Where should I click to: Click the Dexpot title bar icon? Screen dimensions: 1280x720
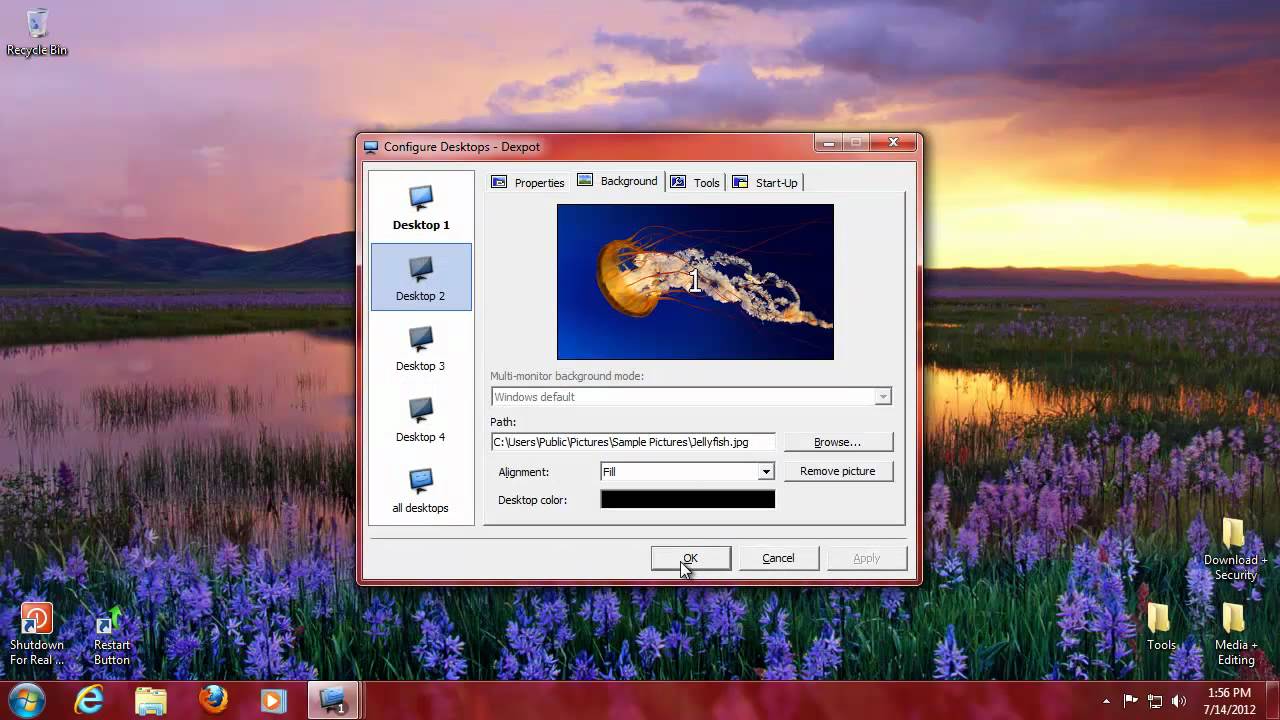[x=371, y=147]
